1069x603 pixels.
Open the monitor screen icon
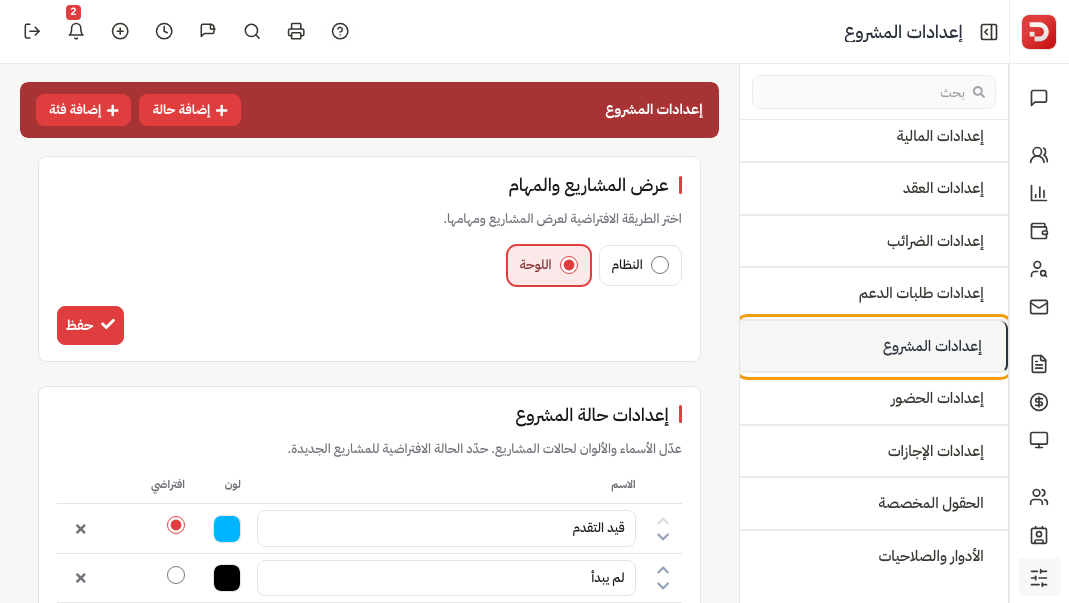pos(1038,440)
